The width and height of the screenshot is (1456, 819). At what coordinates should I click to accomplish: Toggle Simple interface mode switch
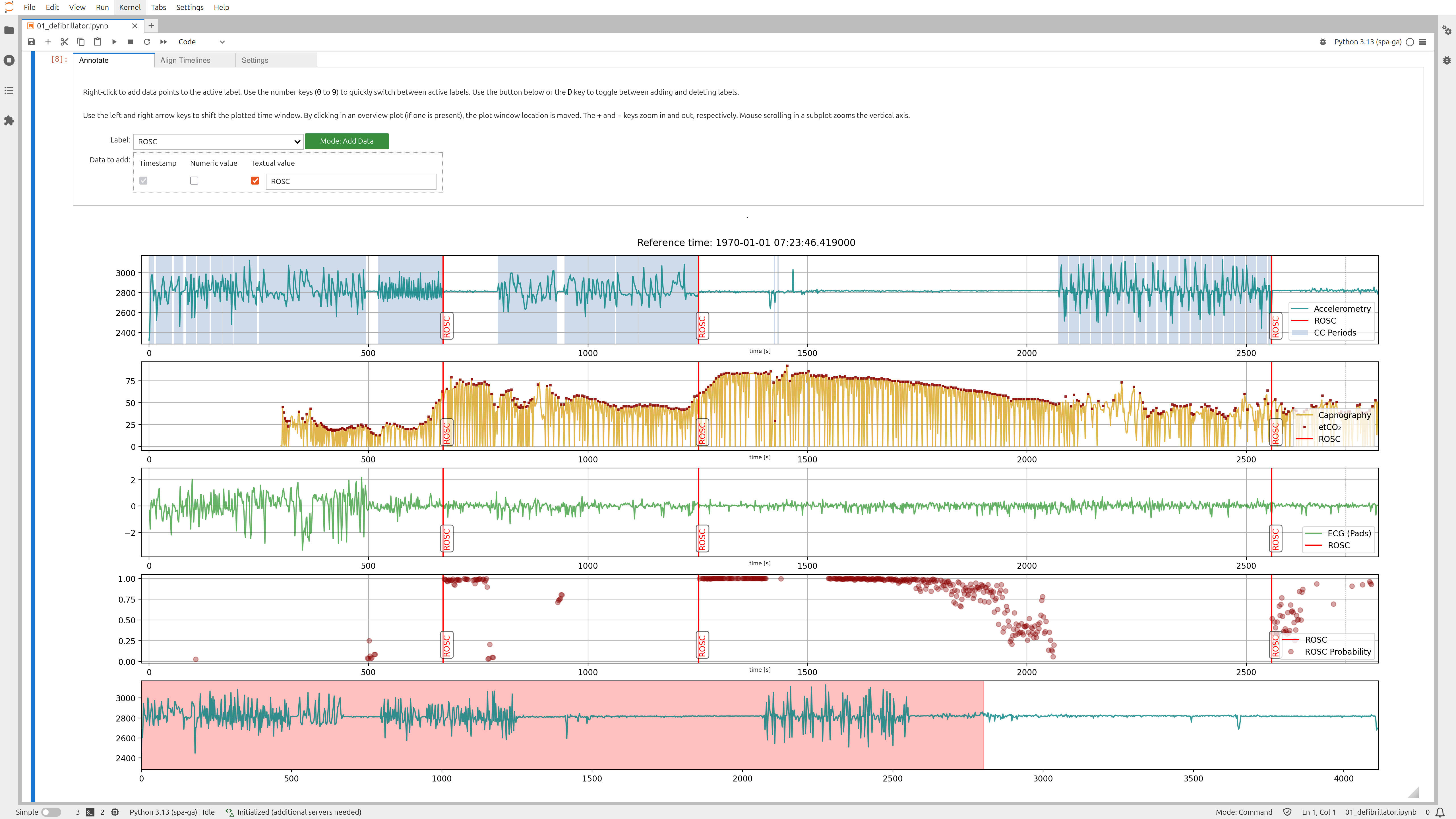(51, 812)
